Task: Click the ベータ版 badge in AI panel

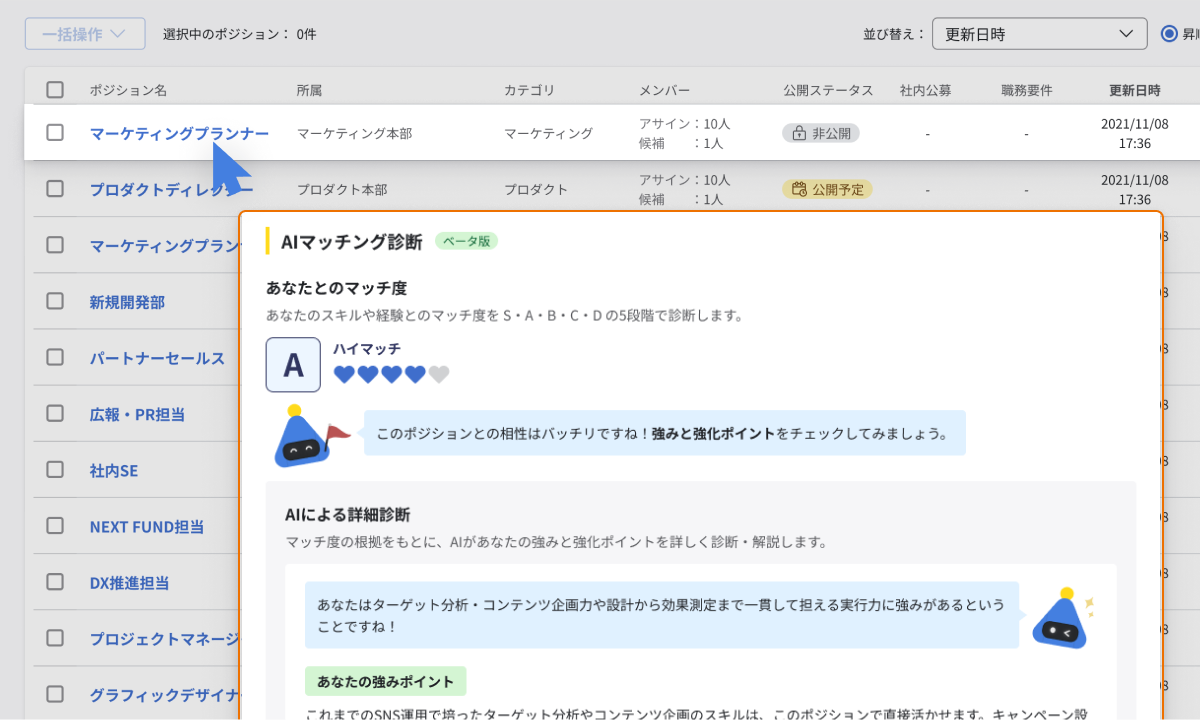Action: (466, 241)
